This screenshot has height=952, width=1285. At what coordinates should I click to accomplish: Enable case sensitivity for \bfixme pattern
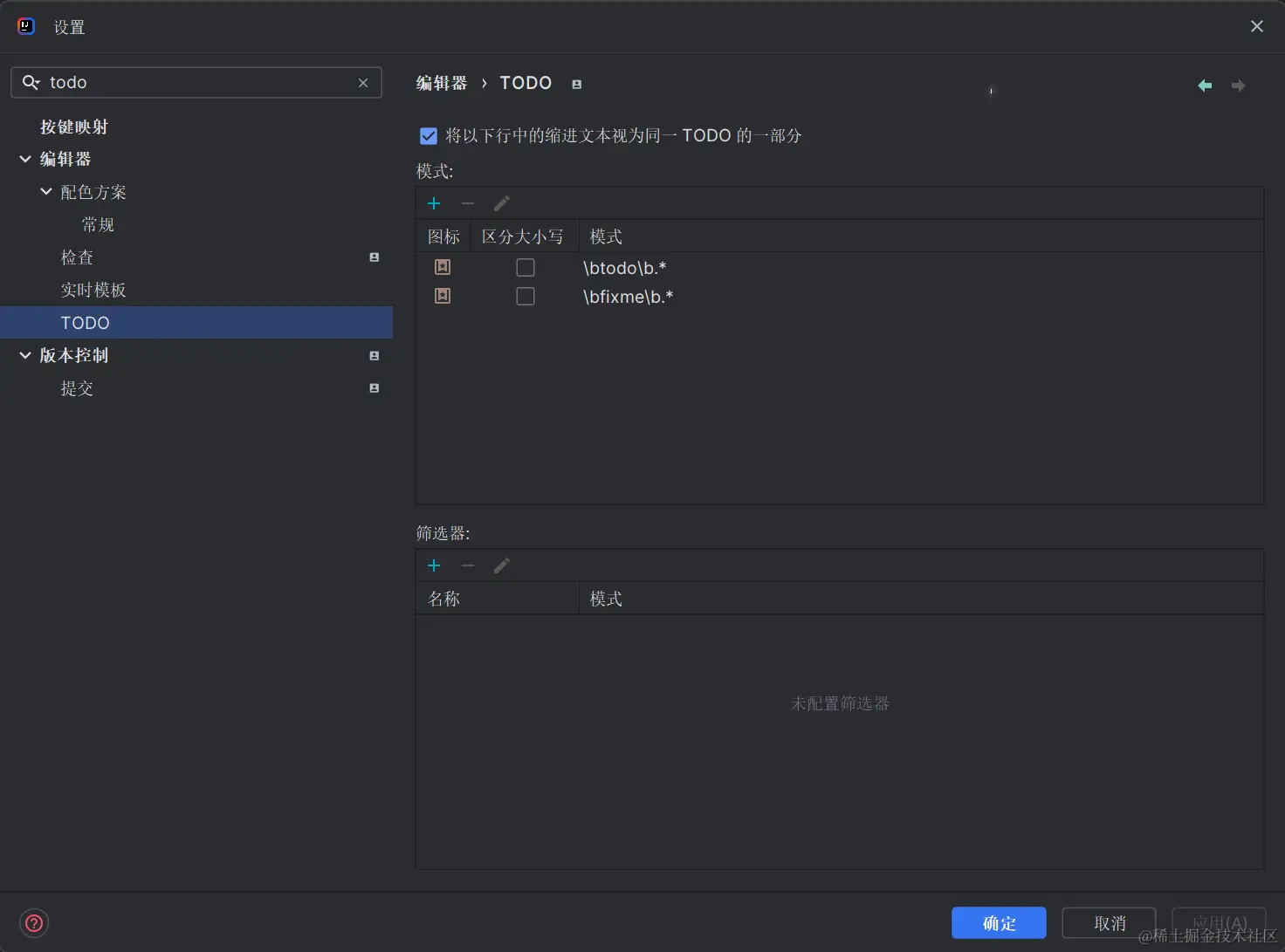525,296
